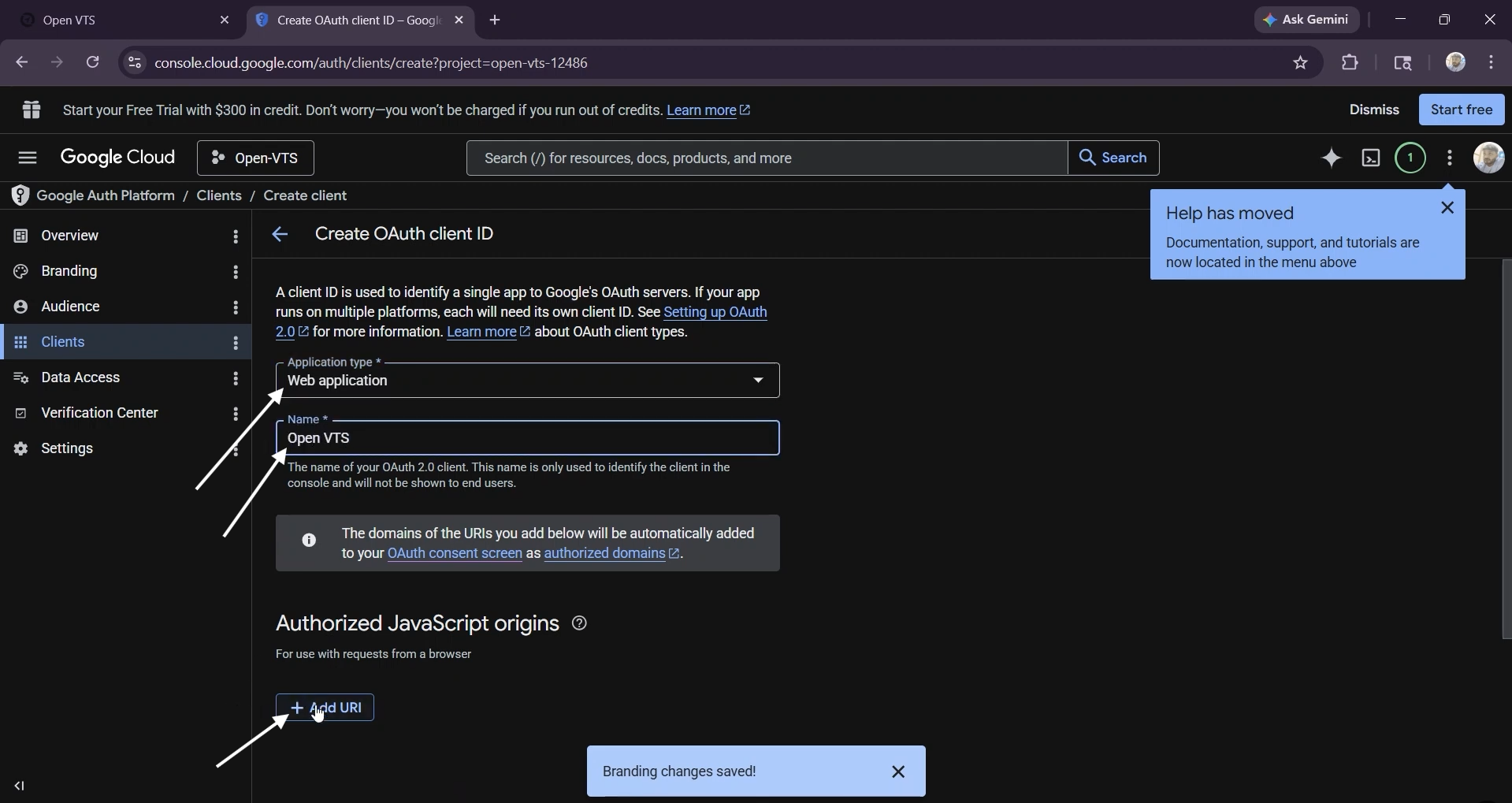Open Learn more about OAuth client types

click(488, 332)
